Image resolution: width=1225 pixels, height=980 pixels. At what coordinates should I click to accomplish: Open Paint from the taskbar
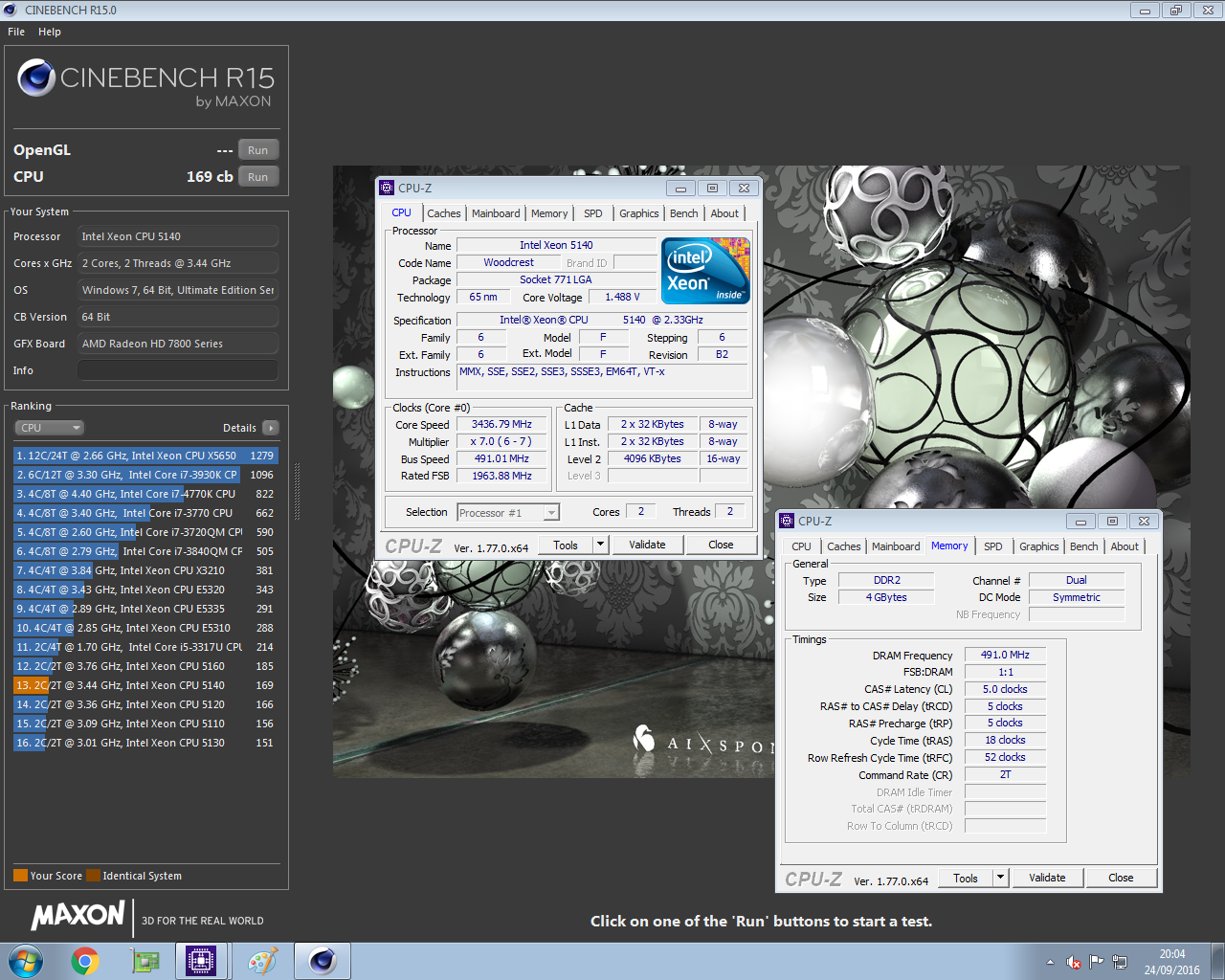tap(262, 961)
